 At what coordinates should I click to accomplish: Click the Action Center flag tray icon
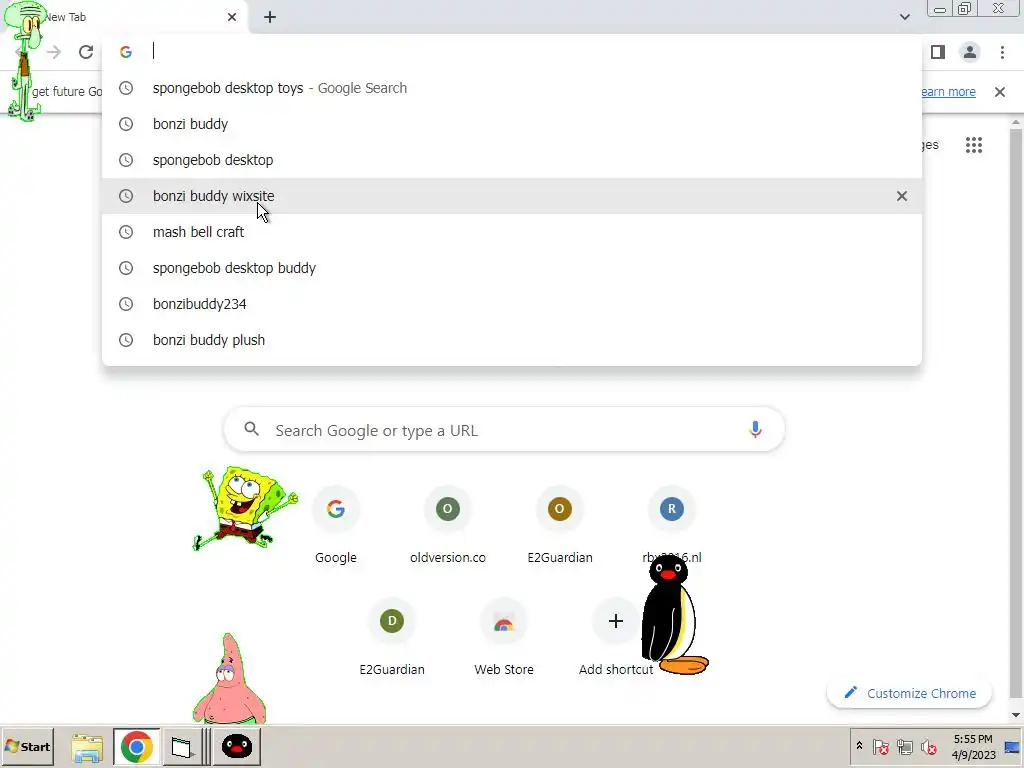point(880,746)
